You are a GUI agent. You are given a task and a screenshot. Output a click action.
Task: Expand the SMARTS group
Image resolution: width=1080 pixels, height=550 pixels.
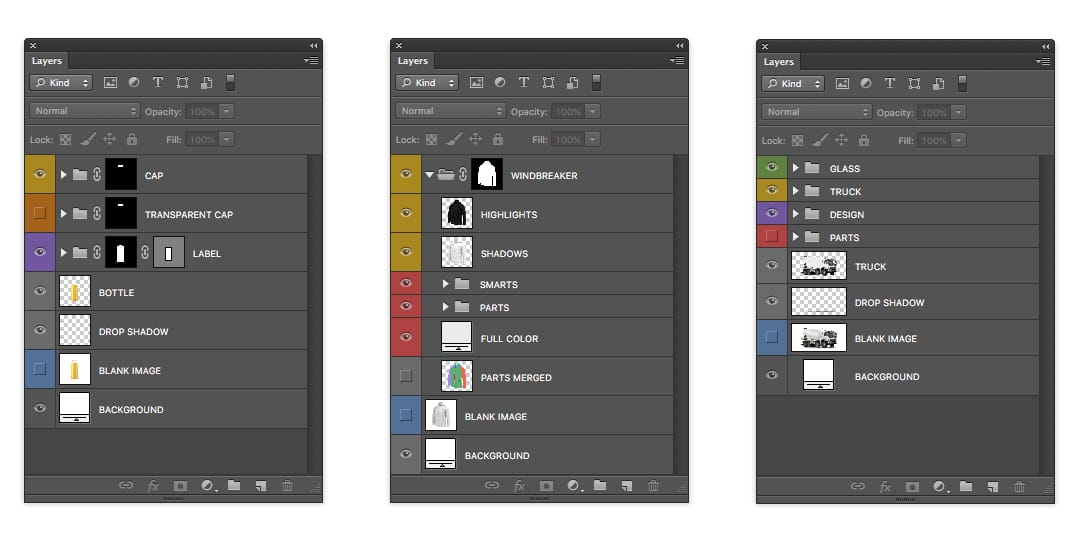coord(446,284)
